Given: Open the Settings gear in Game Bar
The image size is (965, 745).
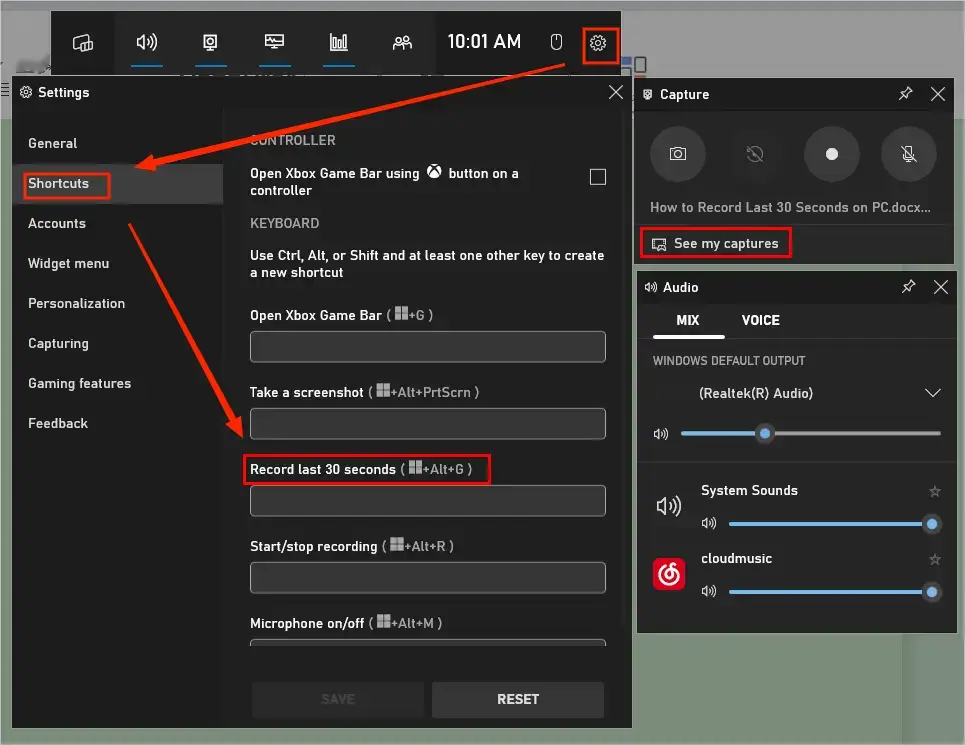Looking at the screenshot, I should tap(598, 43).
